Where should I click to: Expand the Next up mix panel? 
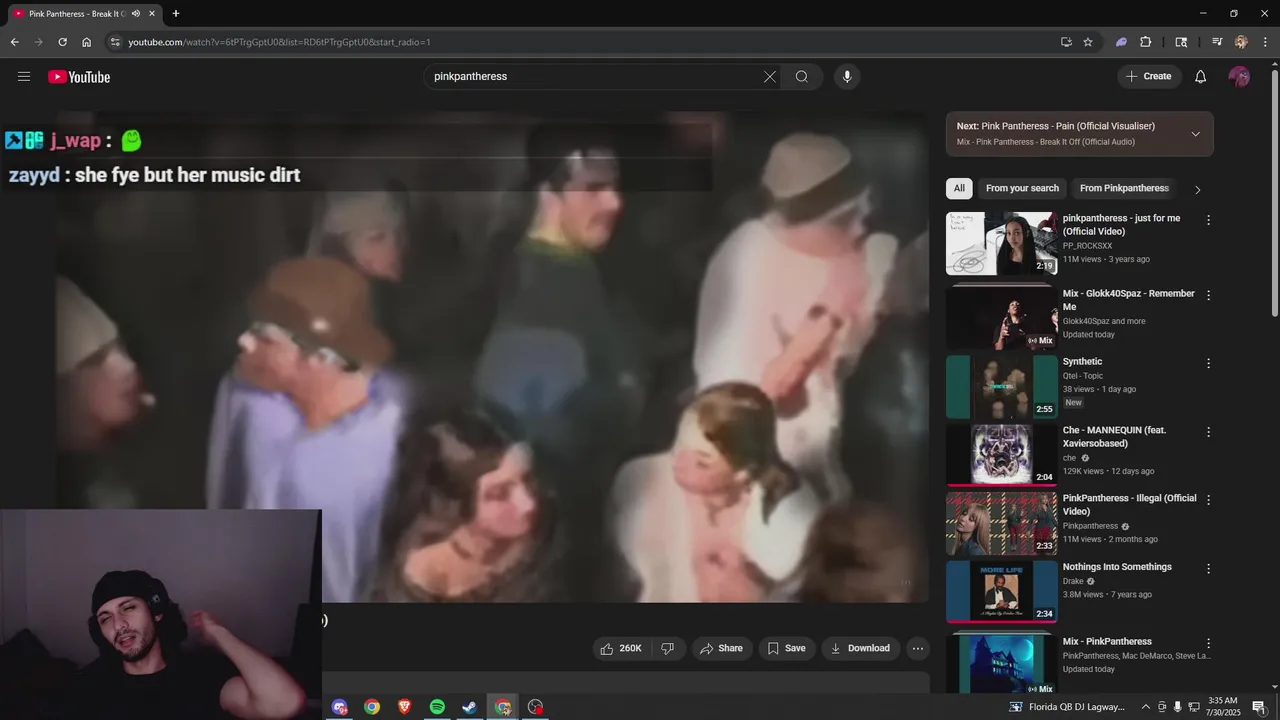click(x=1195, y=134)
